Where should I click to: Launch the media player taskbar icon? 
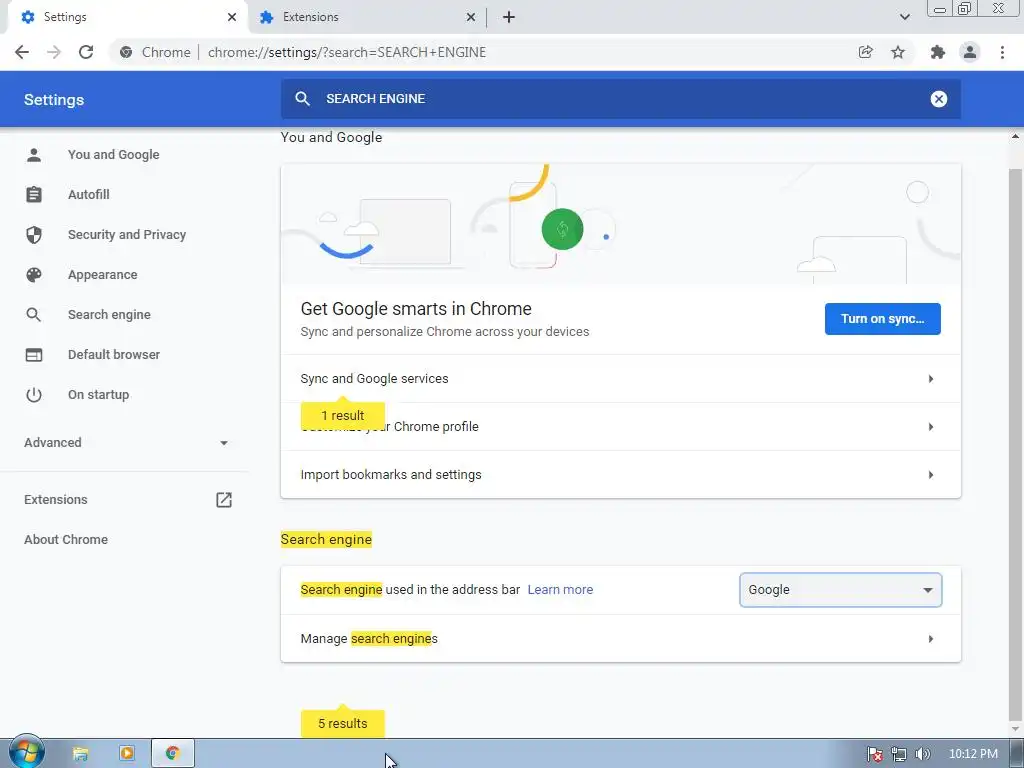(127, 754)
